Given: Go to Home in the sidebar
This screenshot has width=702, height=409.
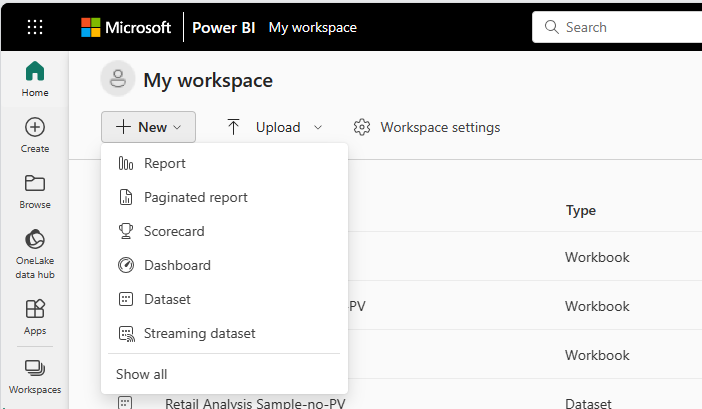Looking at the screenshot, I should pyautogui.click(x=35, y=79).
